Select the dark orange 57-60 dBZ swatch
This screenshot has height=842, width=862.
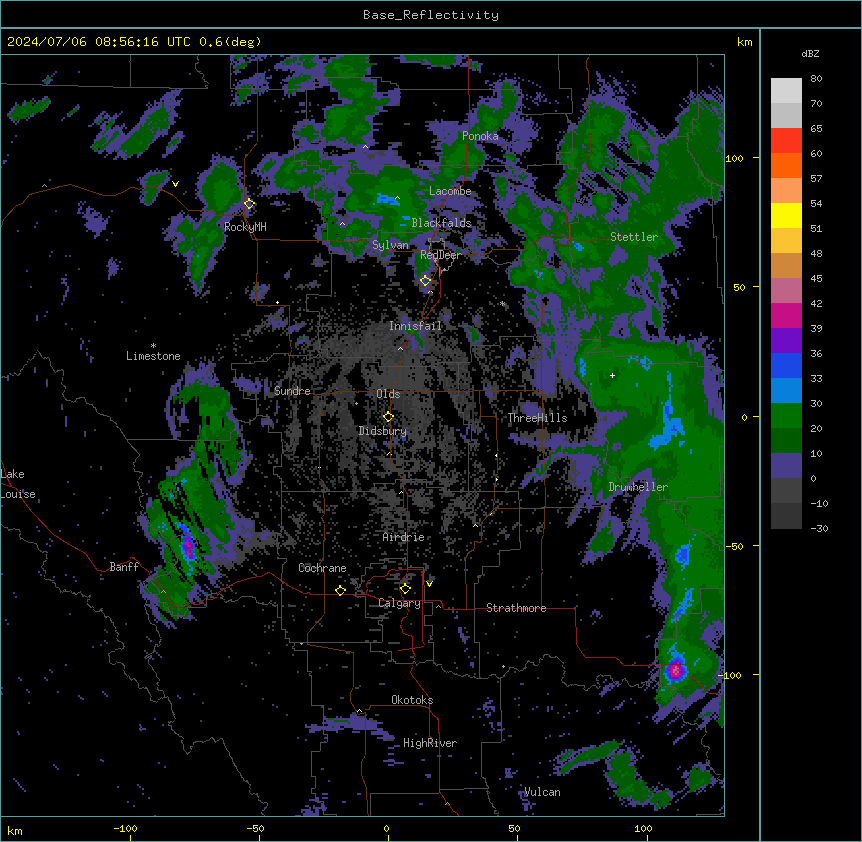click(x=786, y=165)
